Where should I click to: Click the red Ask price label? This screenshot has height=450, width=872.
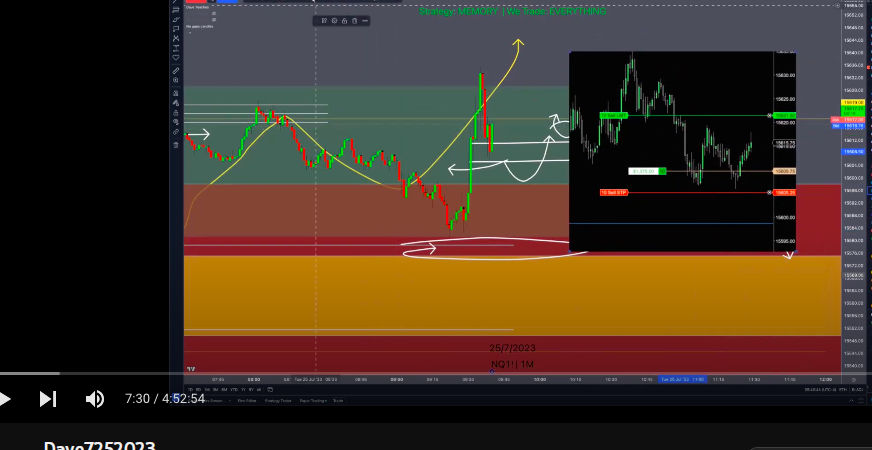[x=848, y=120]
